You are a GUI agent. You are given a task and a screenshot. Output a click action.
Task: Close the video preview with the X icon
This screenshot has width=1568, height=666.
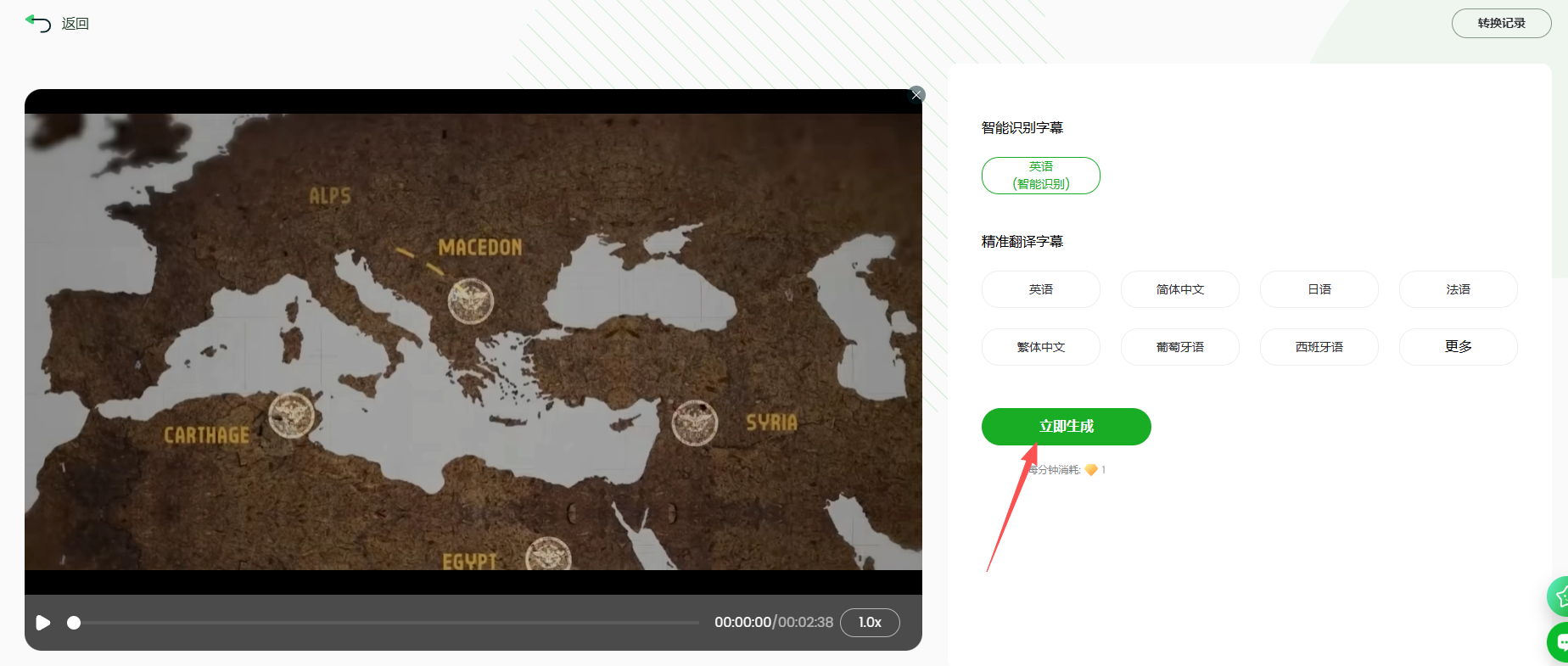point(916,94)
